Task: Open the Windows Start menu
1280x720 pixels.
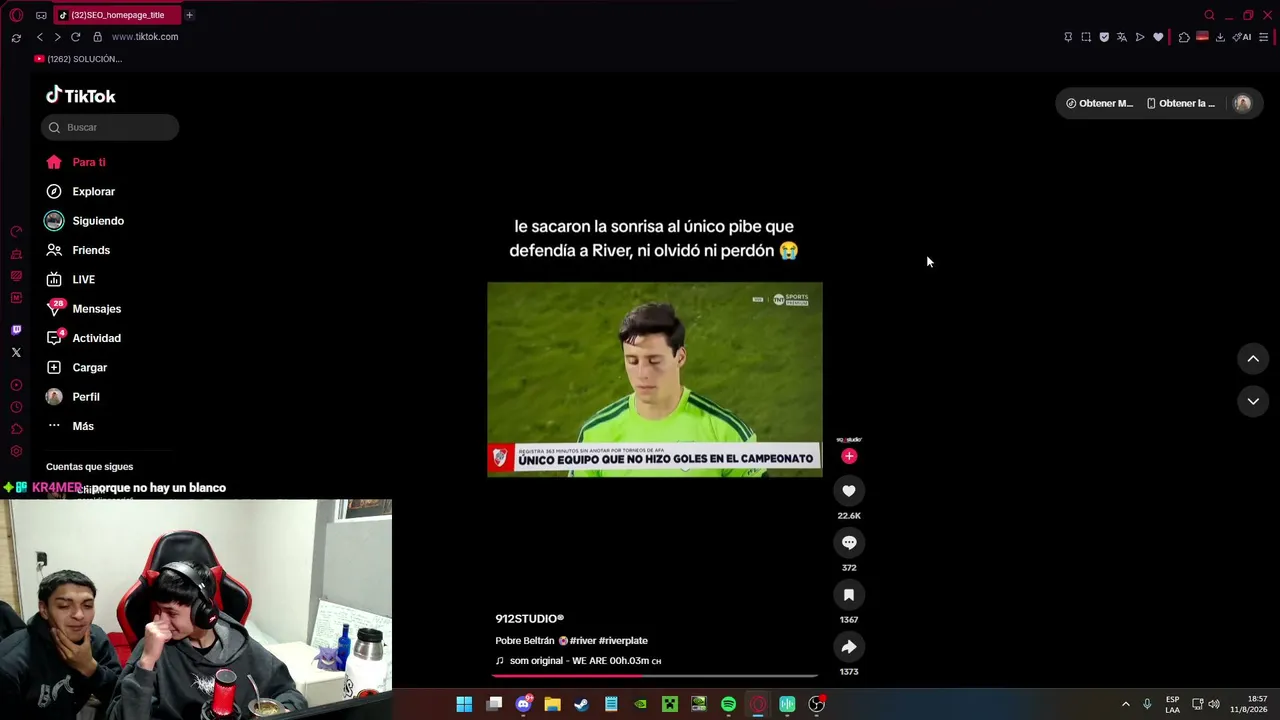Action: click(464, 704)
